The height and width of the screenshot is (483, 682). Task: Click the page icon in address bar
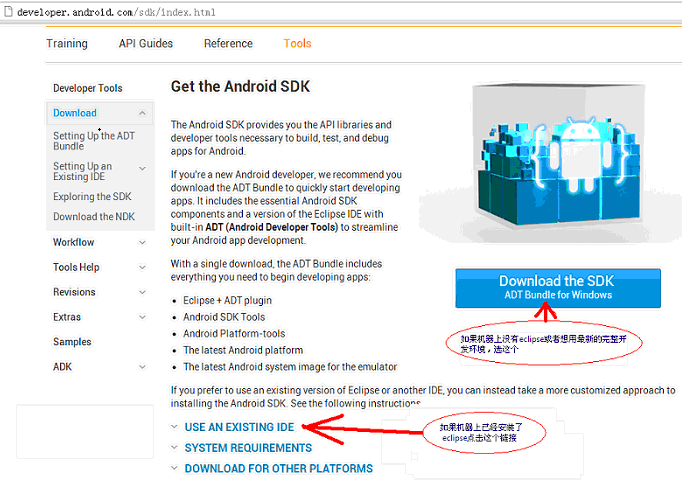point(8,12)
